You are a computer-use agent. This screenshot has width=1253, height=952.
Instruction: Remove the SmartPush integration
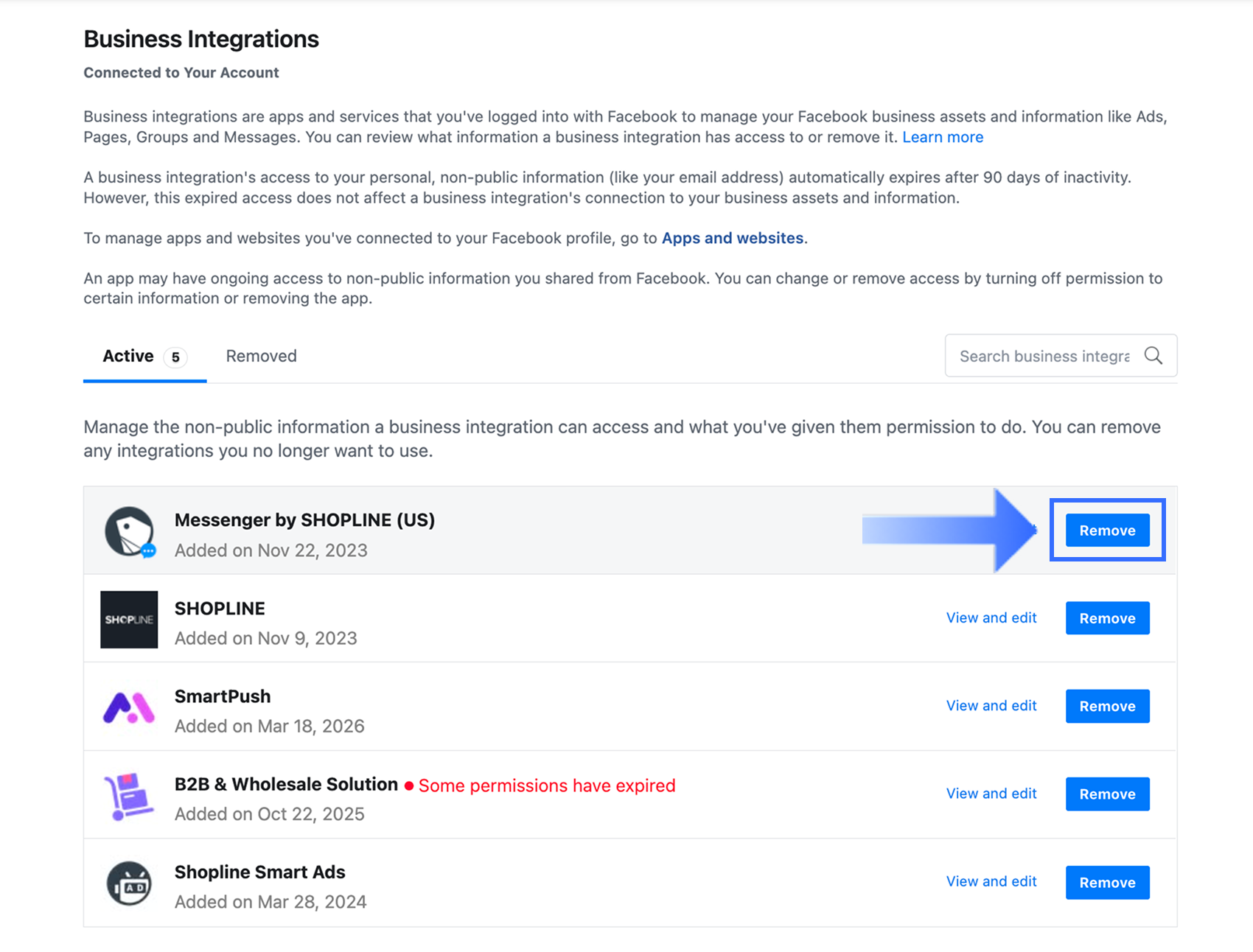coord(1107,706)
